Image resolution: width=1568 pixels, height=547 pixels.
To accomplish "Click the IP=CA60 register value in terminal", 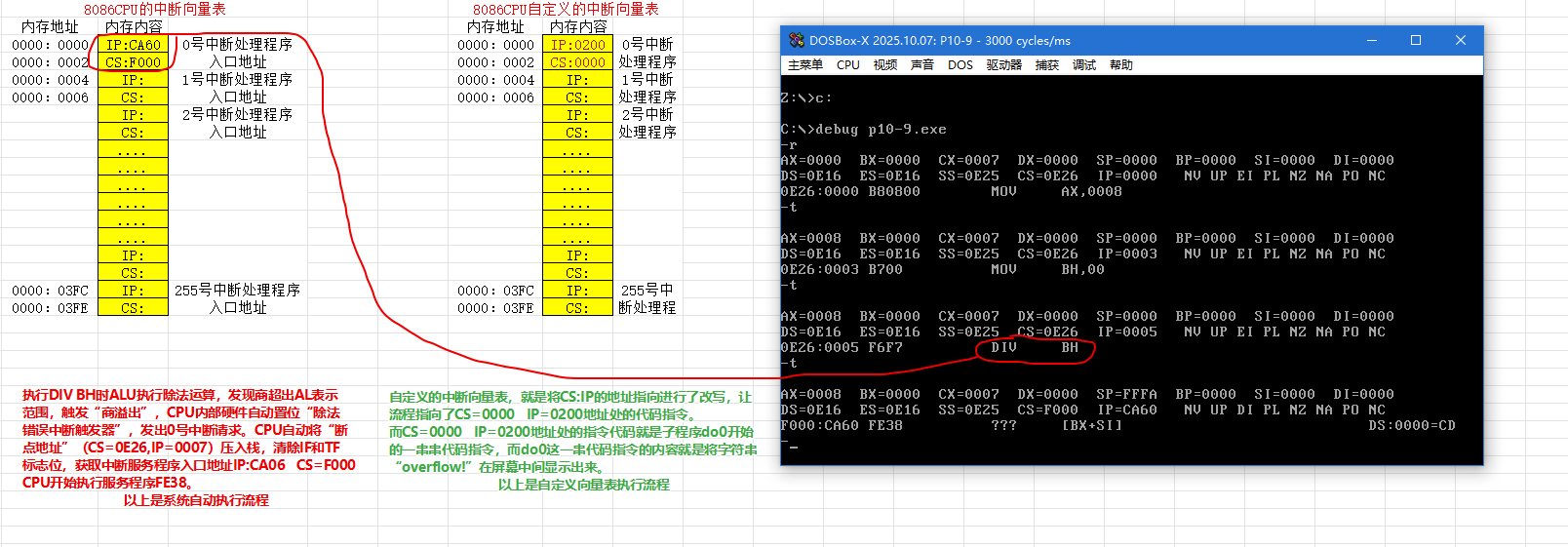I will (1127, 410).
